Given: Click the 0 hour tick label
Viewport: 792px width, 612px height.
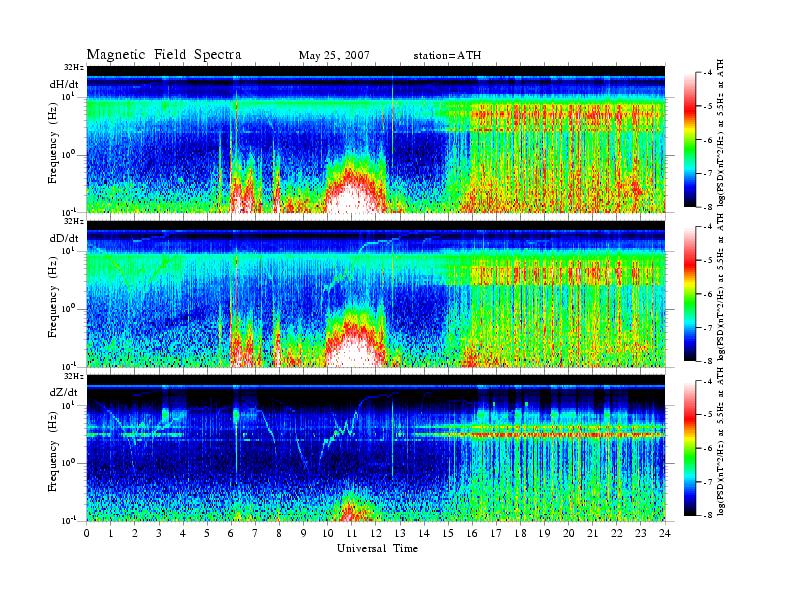Looking at the screenshot, I should [x=87, y=533].
